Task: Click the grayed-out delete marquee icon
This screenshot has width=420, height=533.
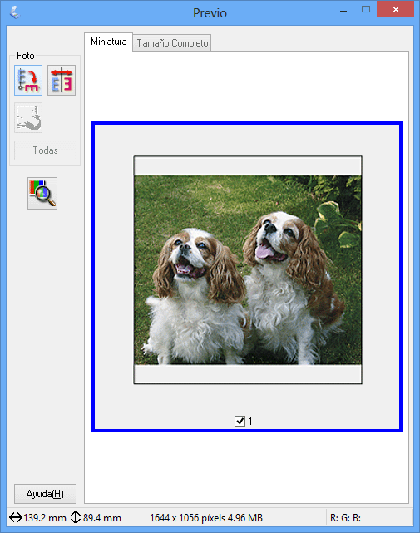Action: click(x=28, y=118)
